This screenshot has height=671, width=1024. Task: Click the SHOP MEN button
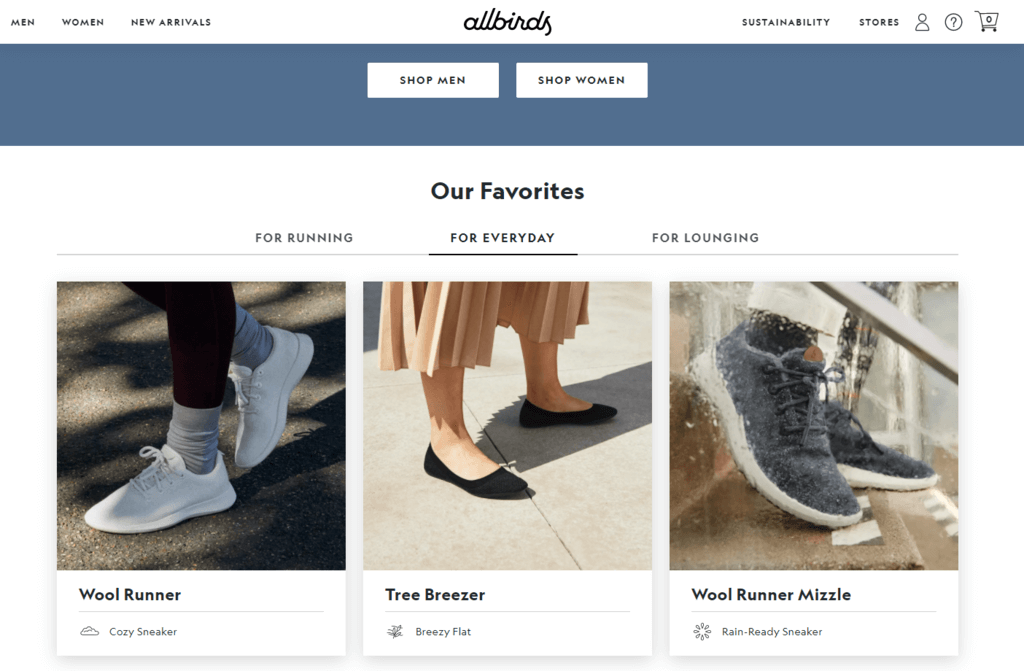coord(433,80)
